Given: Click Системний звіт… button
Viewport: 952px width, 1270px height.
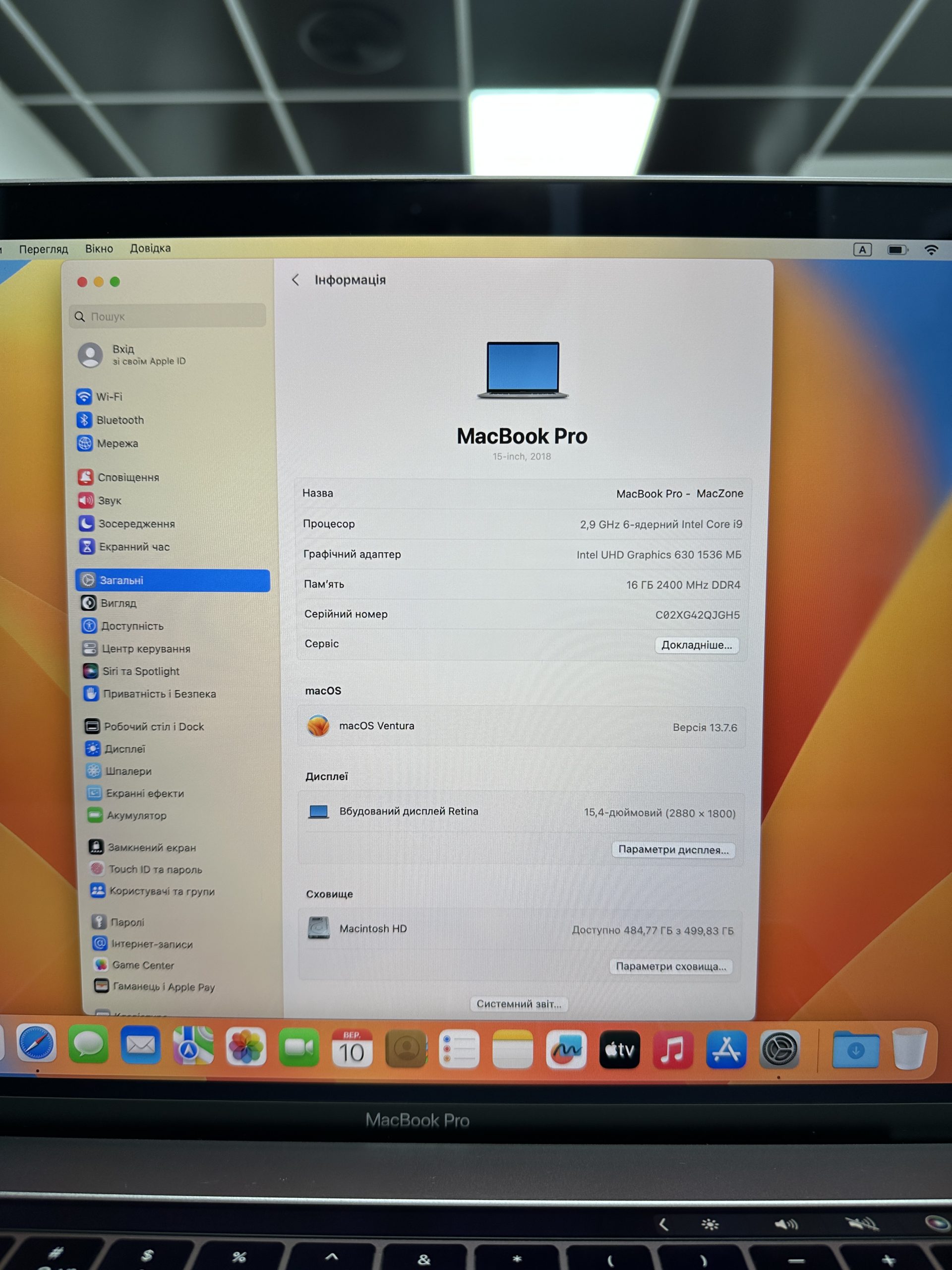Looking at the screenshot, I should tap(519, 1004).
